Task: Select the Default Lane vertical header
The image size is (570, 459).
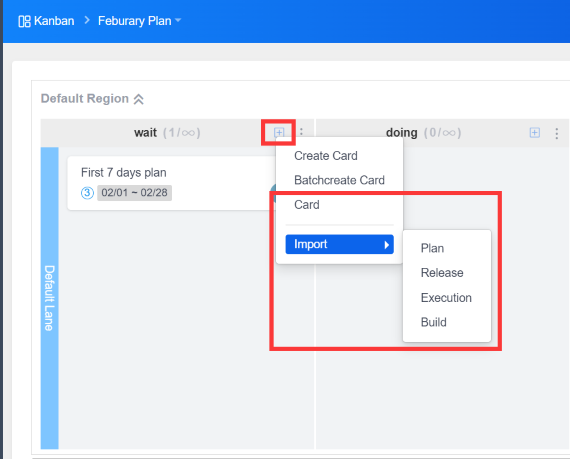Action: click(49, 298)
